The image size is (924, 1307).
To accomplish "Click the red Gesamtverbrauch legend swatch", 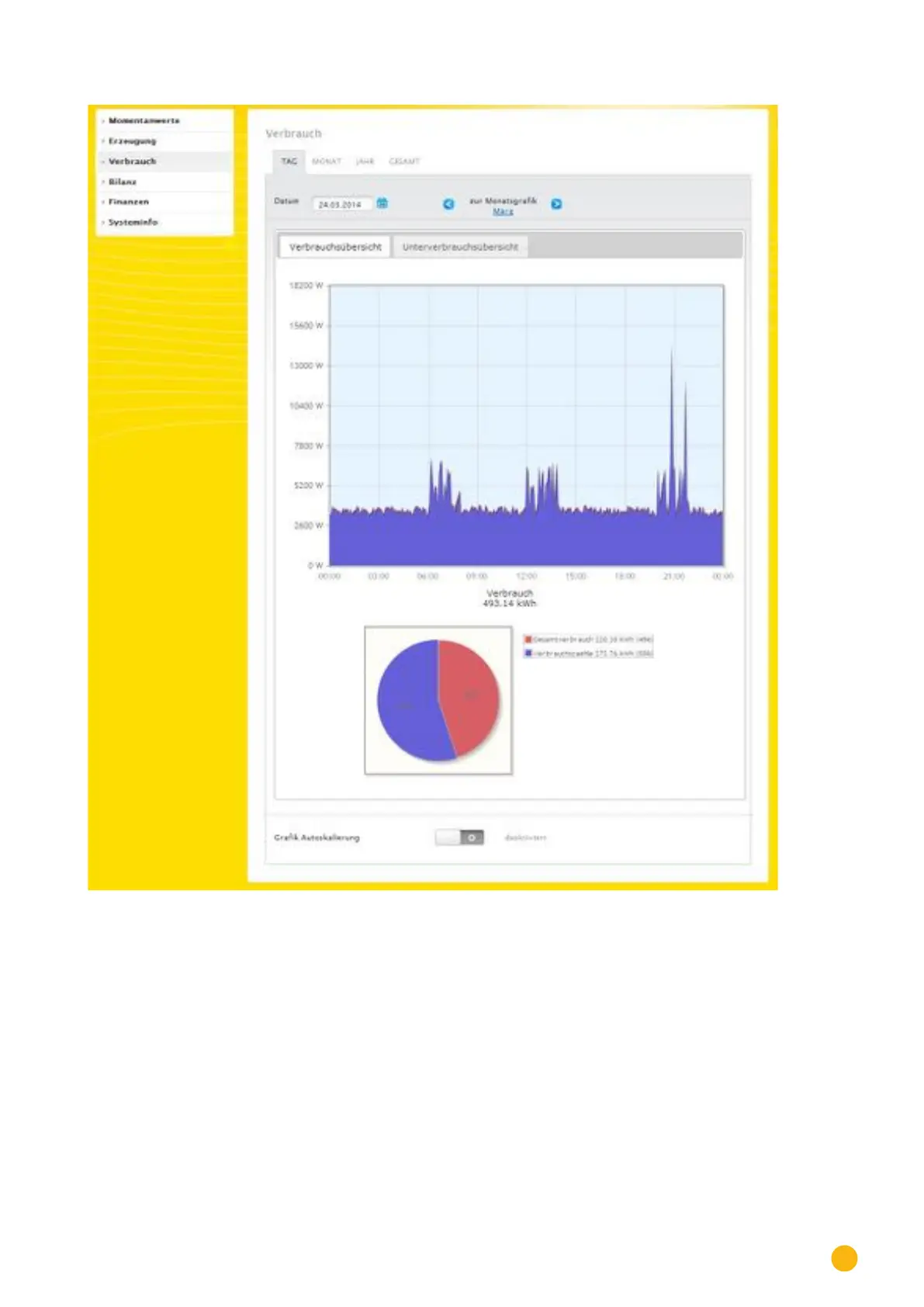I will tap(528, 640).
